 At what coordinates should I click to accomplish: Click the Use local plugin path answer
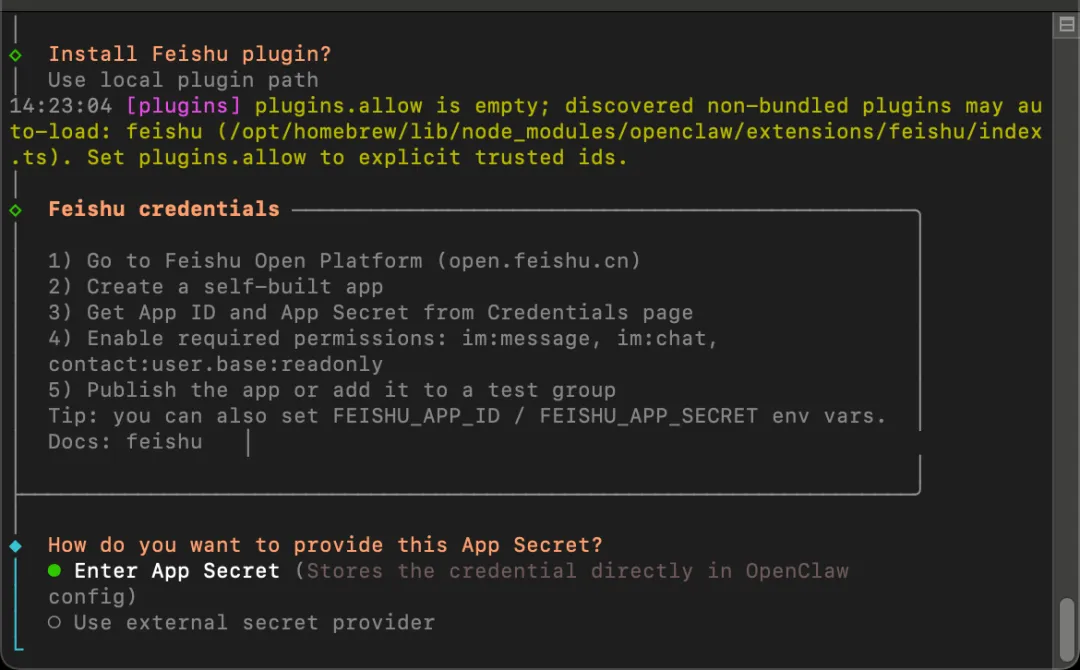point(183,80)
